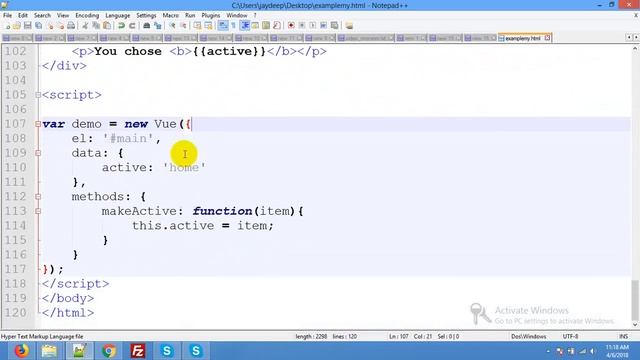Place cursor on 'this.active = item;' line
This screenshot has height=360, width=640.
[x=202, y=226]
